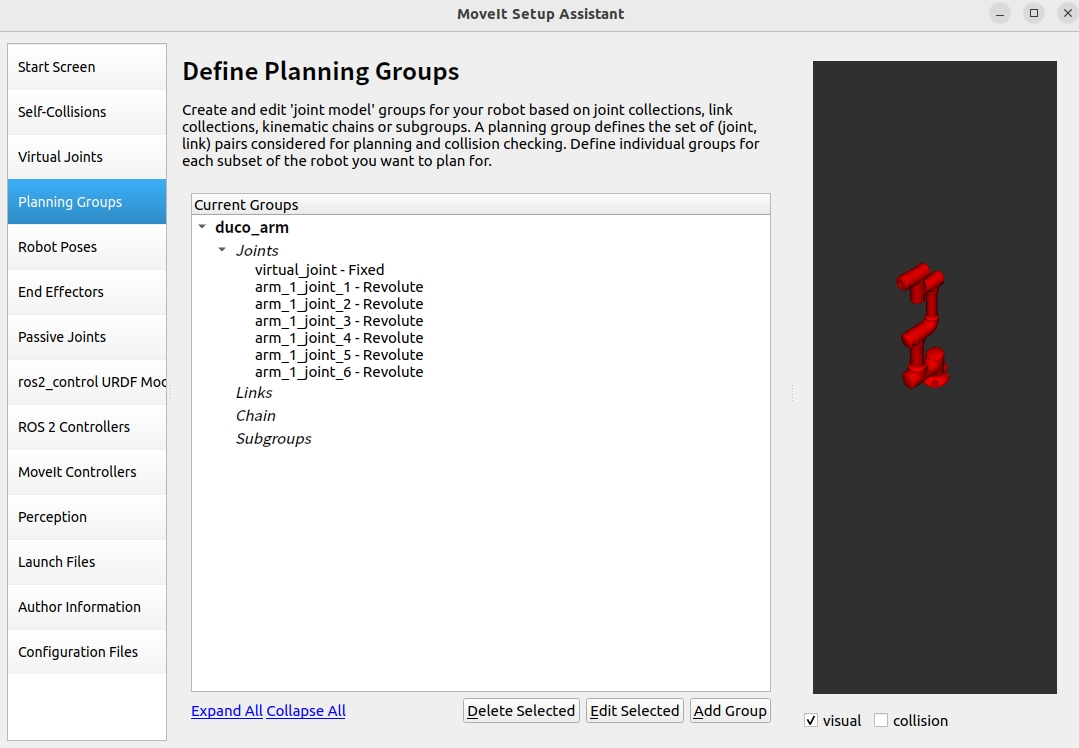Uncheck the visual checkbox
Screen dimensions: 1079x748
[x=811, y=720]
